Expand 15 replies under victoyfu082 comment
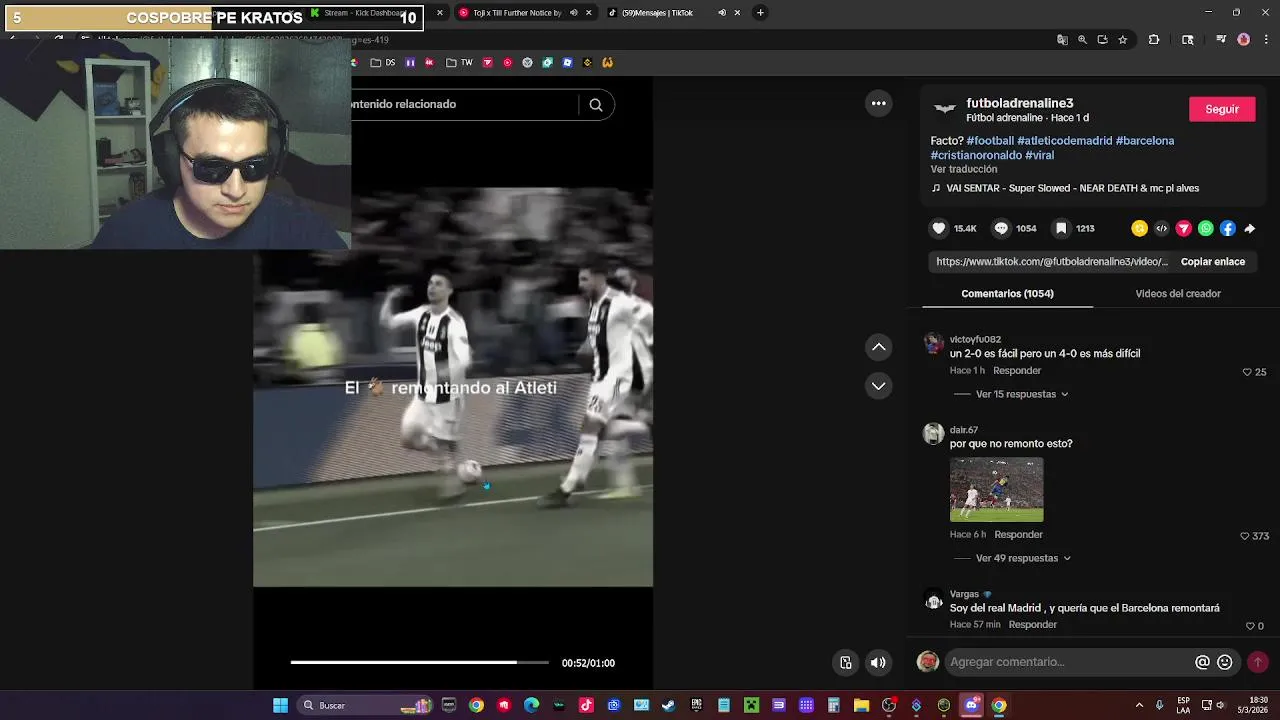 point(1021,394)
